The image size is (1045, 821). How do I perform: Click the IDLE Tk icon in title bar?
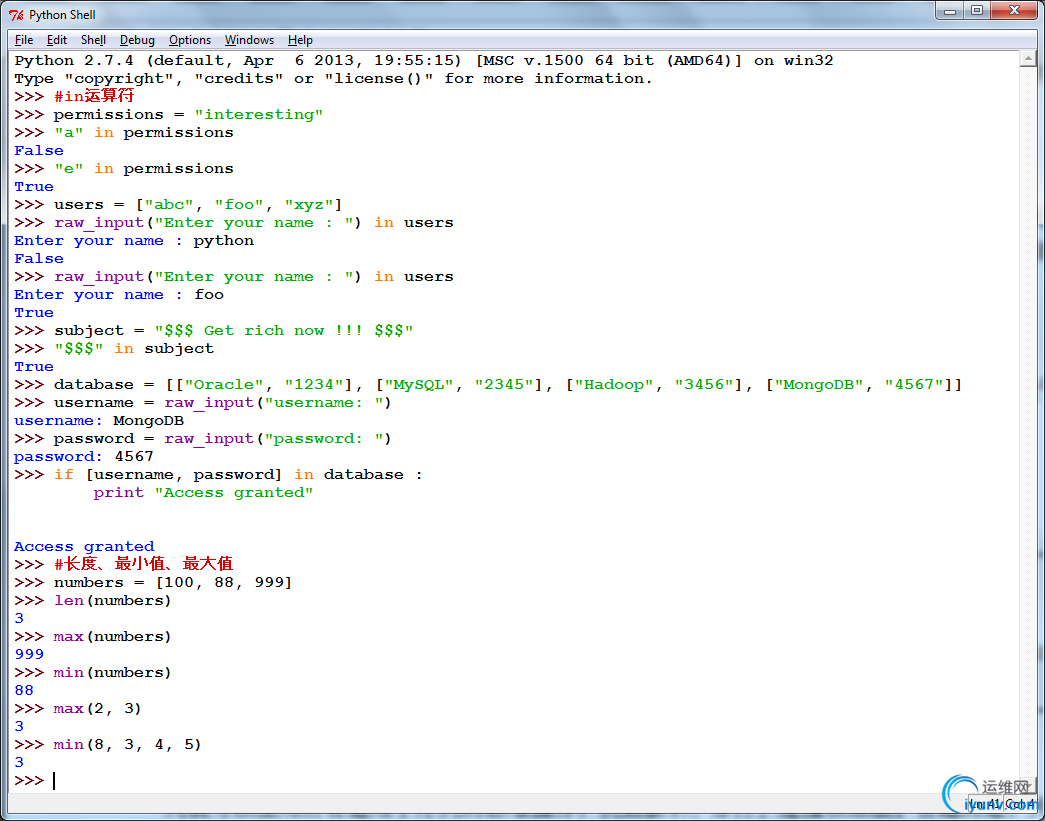pos(16,15)
